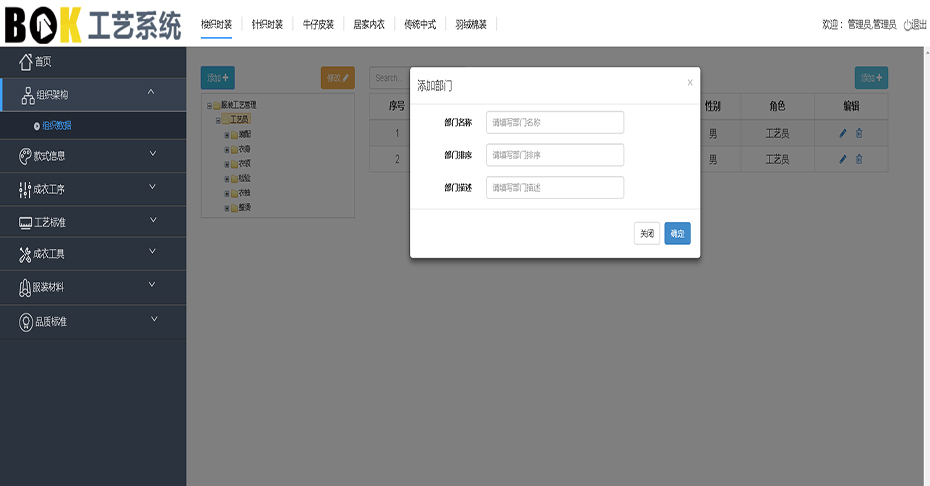Image resolution: width=930 pixels, height=486 pixels.
Task: Collapse the 服装工艺管理 tree root node
Action: point(209,105)
